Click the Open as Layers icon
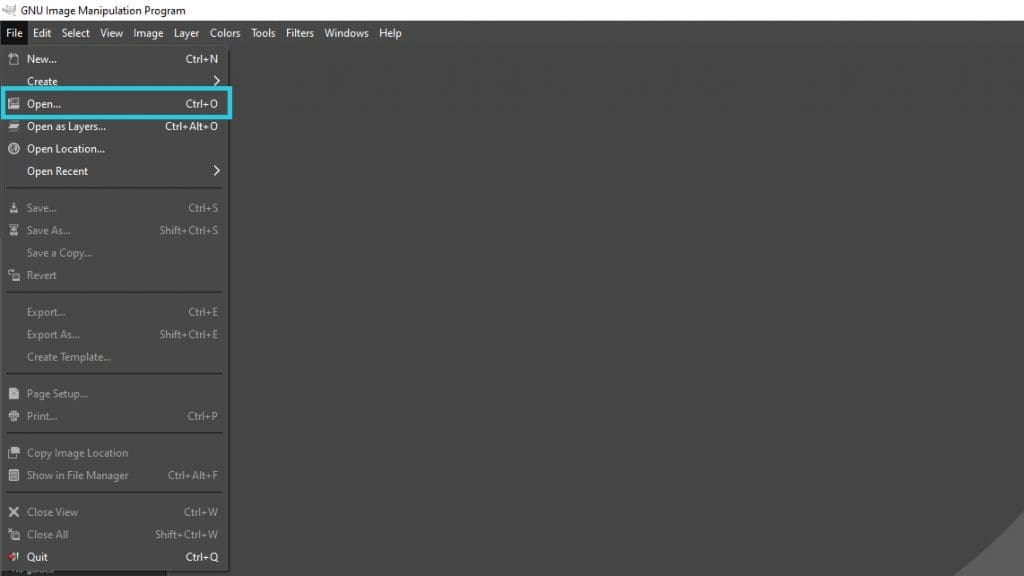The height and width of the screenshot is (576, 1024). [14, 126]
